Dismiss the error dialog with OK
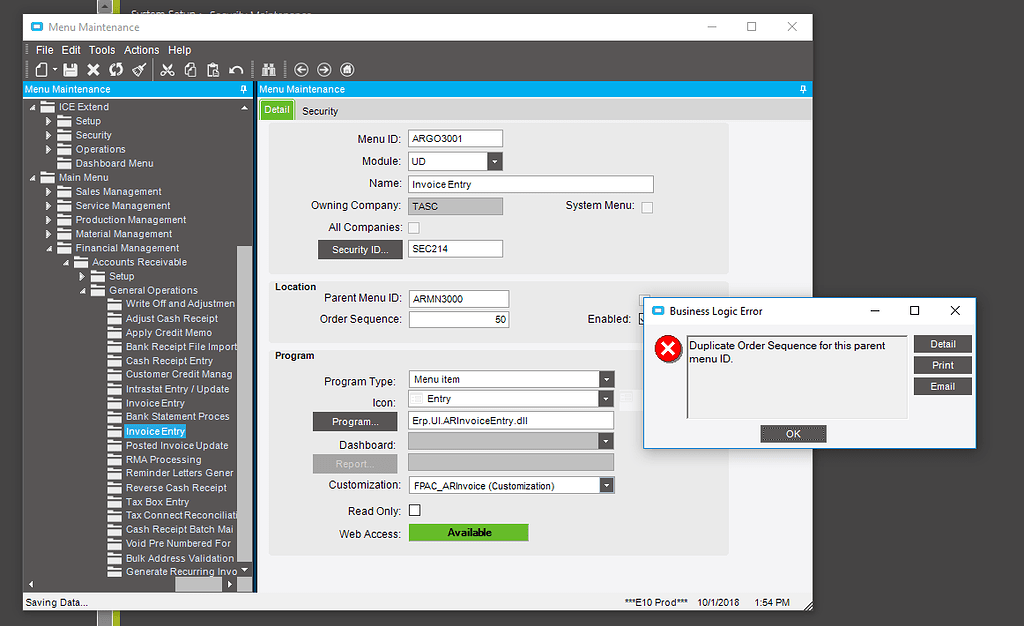 point(793,433)
